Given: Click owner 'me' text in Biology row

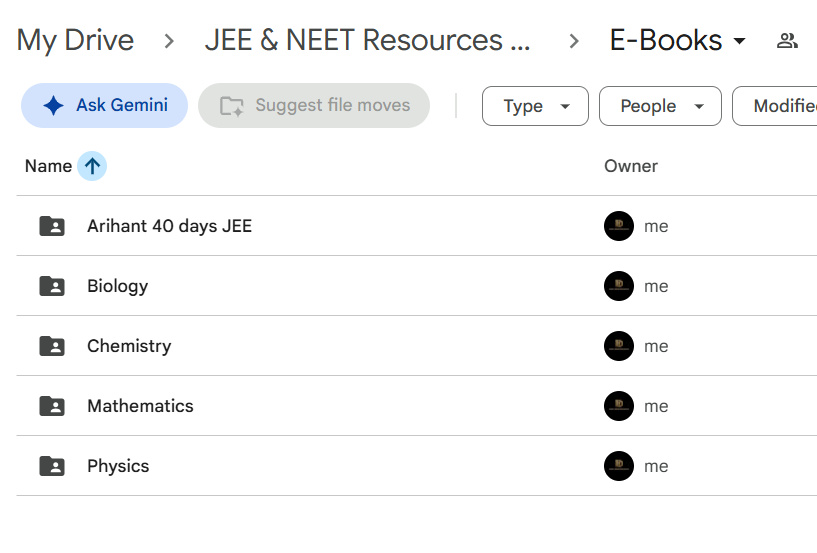Looking at the screenshot, I should pos(656,286).
